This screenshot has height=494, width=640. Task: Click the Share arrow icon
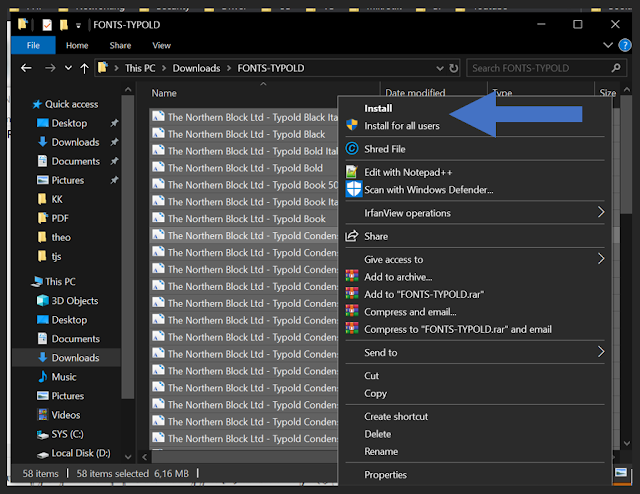352,236
